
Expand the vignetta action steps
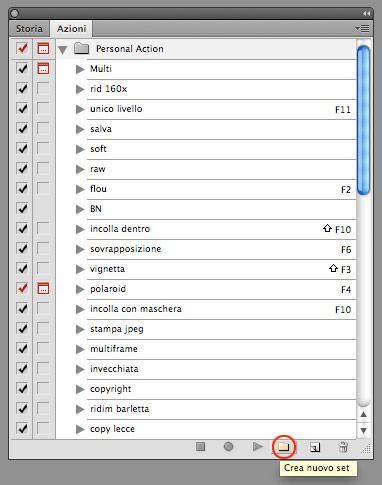(x=80, y=269)
